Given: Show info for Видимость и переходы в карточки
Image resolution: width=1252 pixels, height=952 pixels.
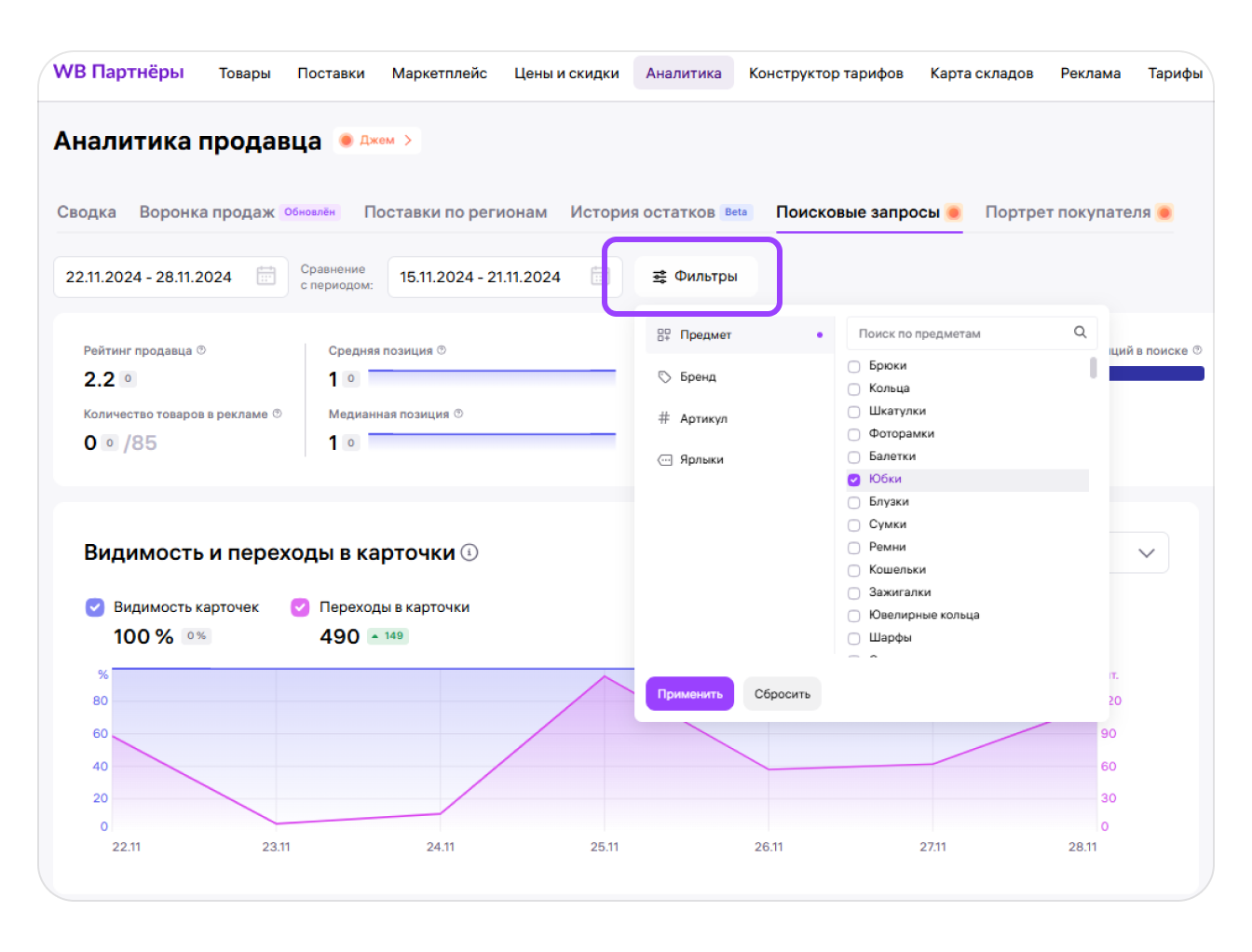Looking at the screenshot, I should click(x=469, y=552).
